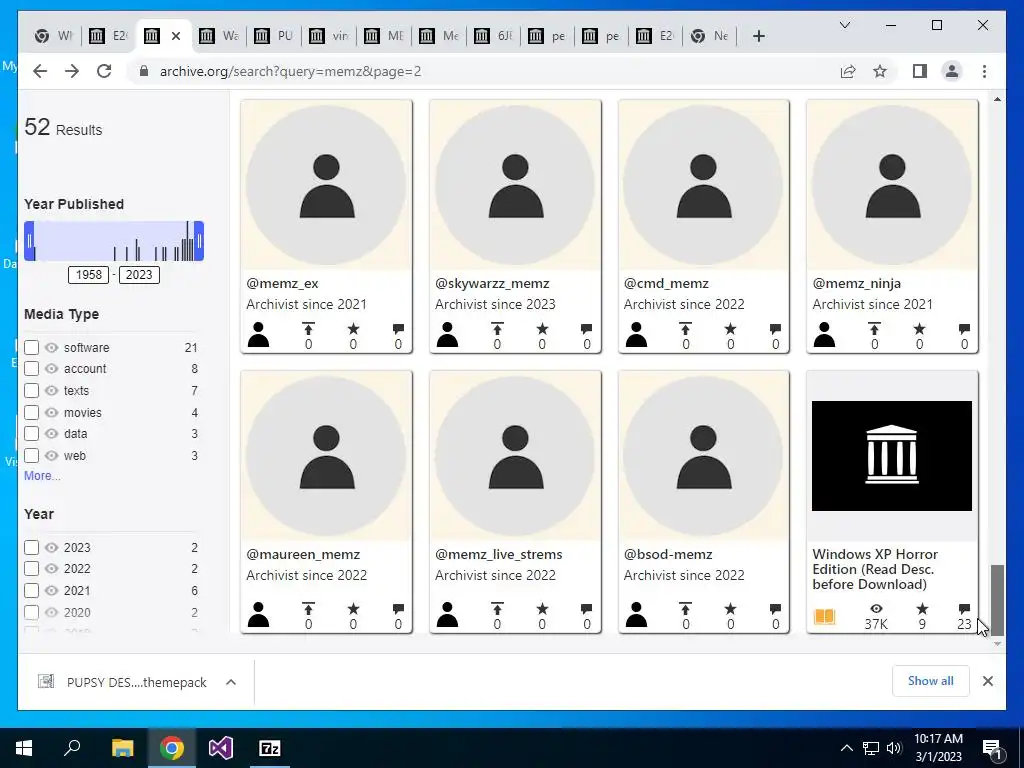Check the movies media type checkbox
The height and width of the screenshot is (768, 1024).
point(31,413)
